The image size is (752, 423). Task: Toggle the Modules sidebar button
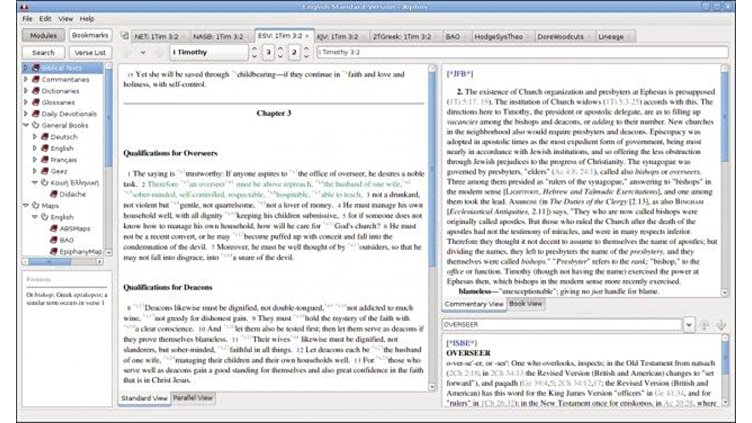click(x=43, y=35)
